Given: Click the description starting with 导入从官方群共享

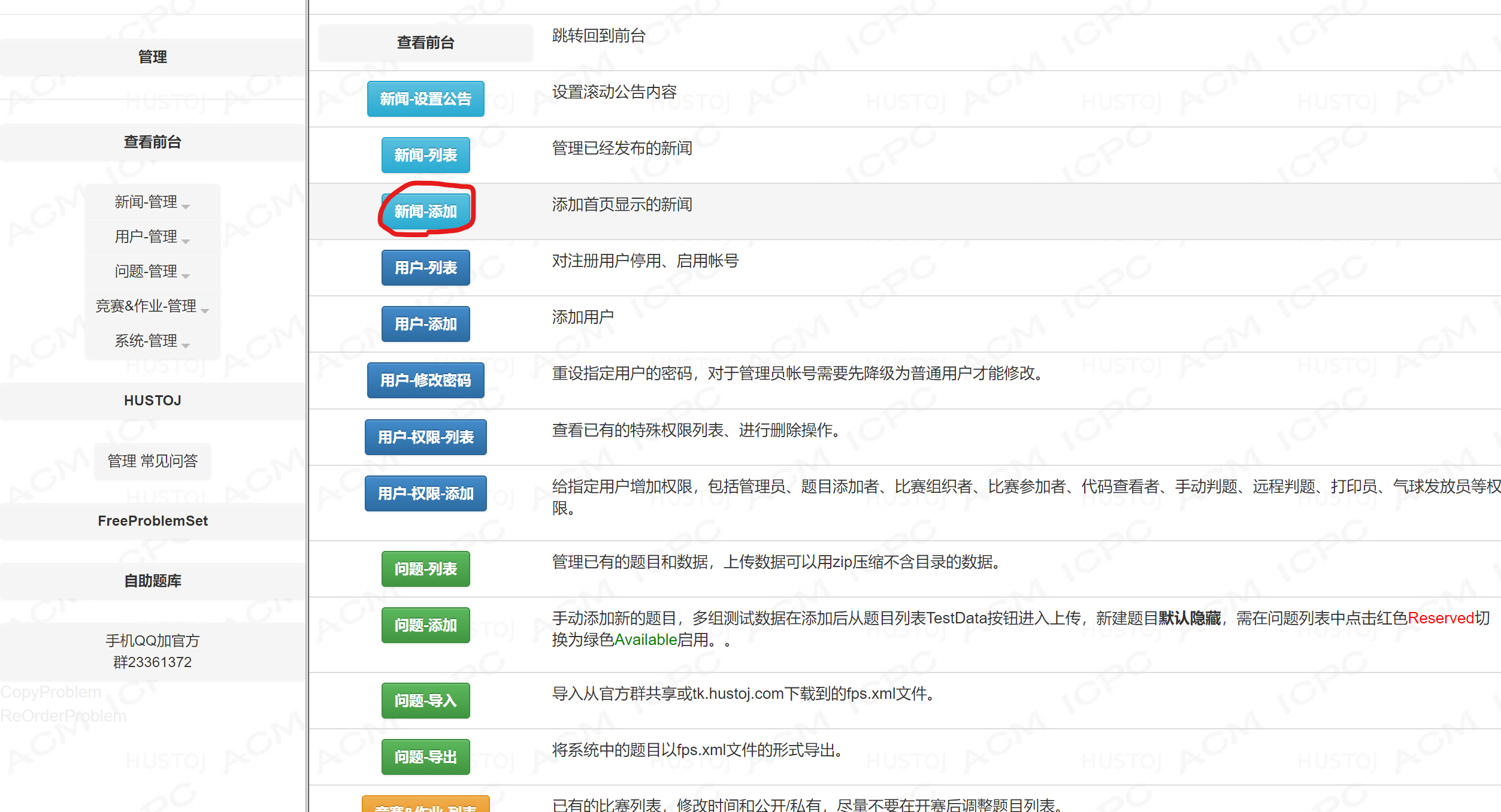Looking at the screenshot, I should tap(745, 694).
